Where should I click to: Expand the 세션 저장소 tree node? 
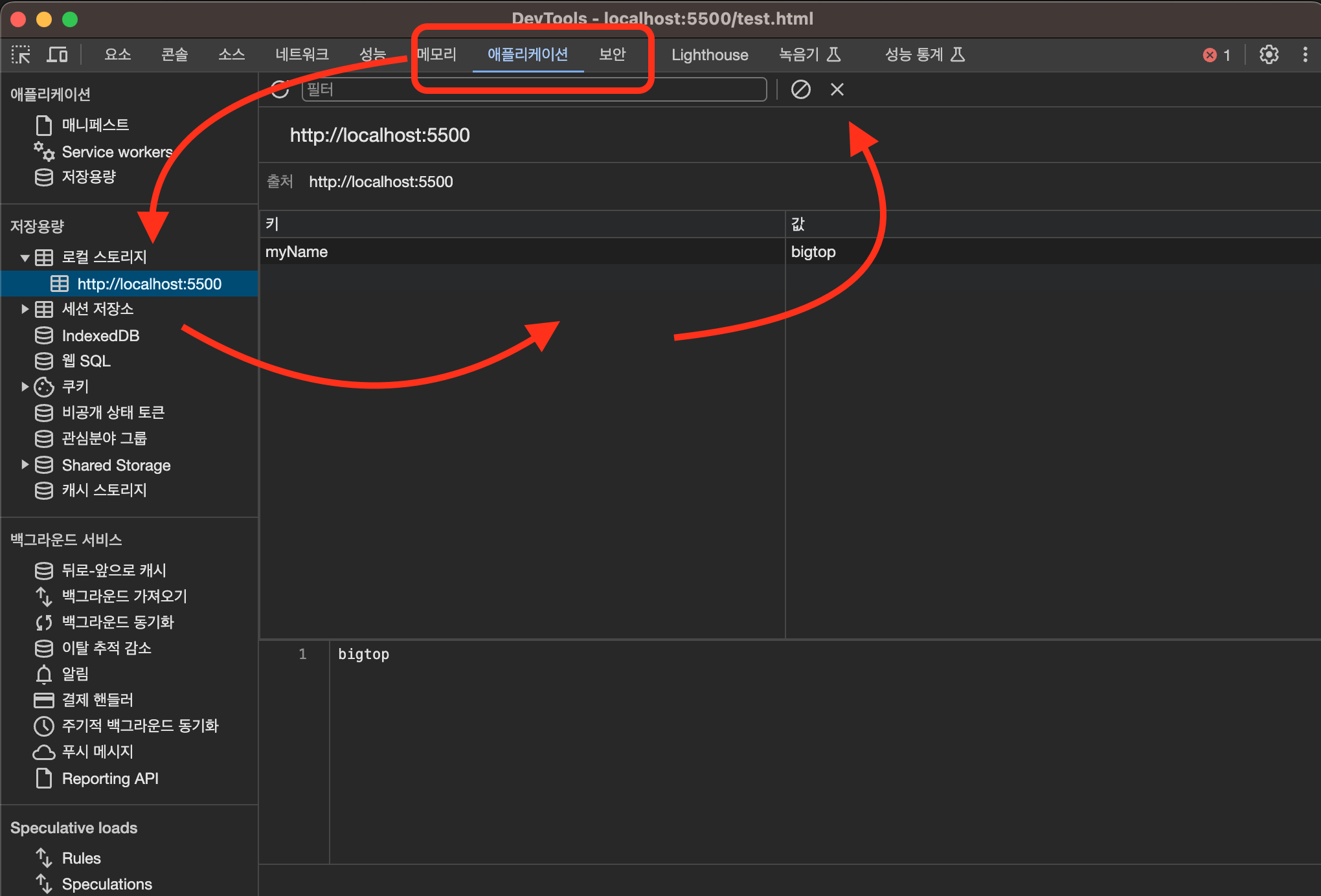(x=25, y=309)
